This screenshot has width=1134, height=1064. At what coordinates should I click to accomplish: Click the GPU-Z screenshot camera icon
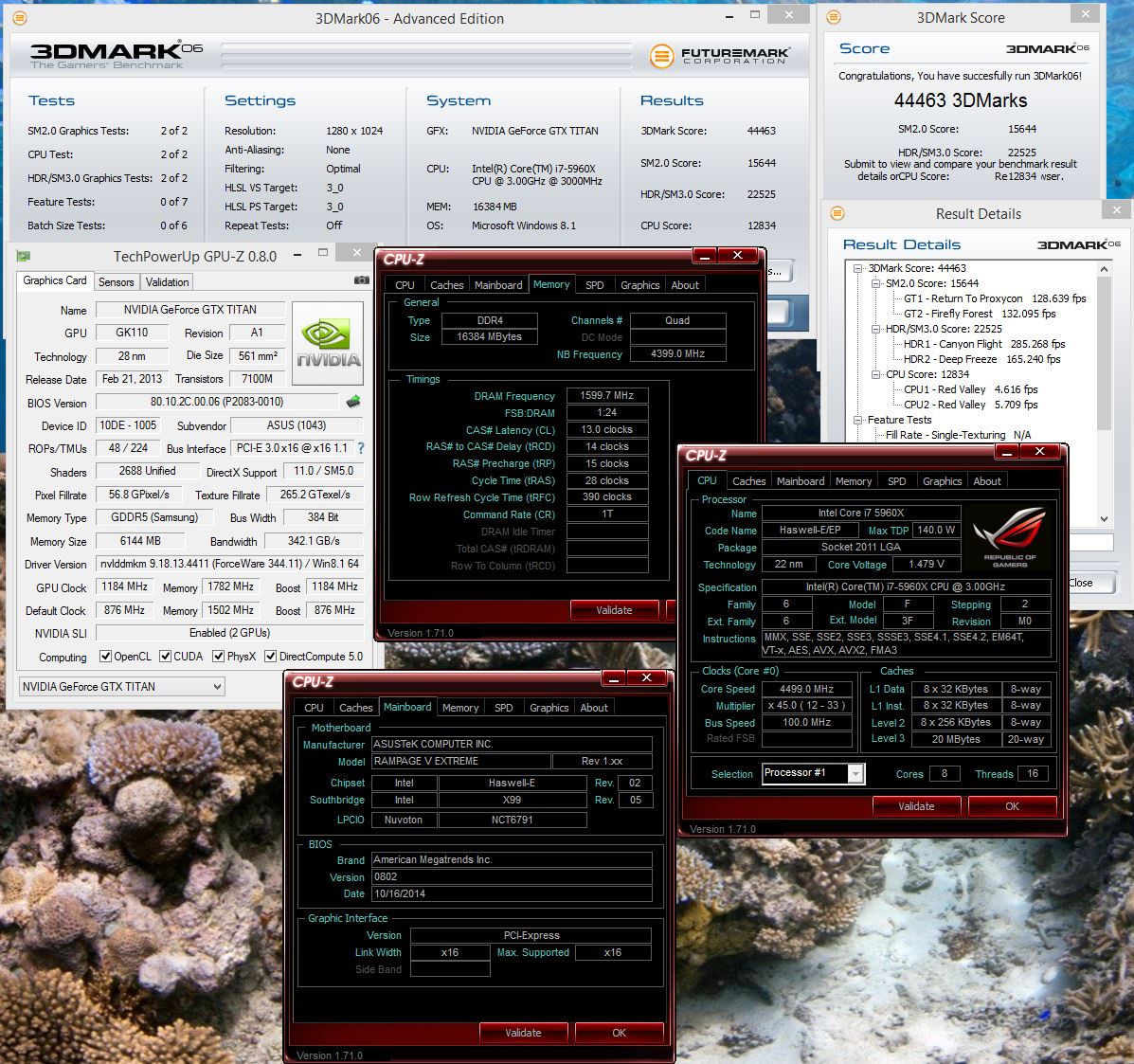pyautogui.click(x=362, y=280)
